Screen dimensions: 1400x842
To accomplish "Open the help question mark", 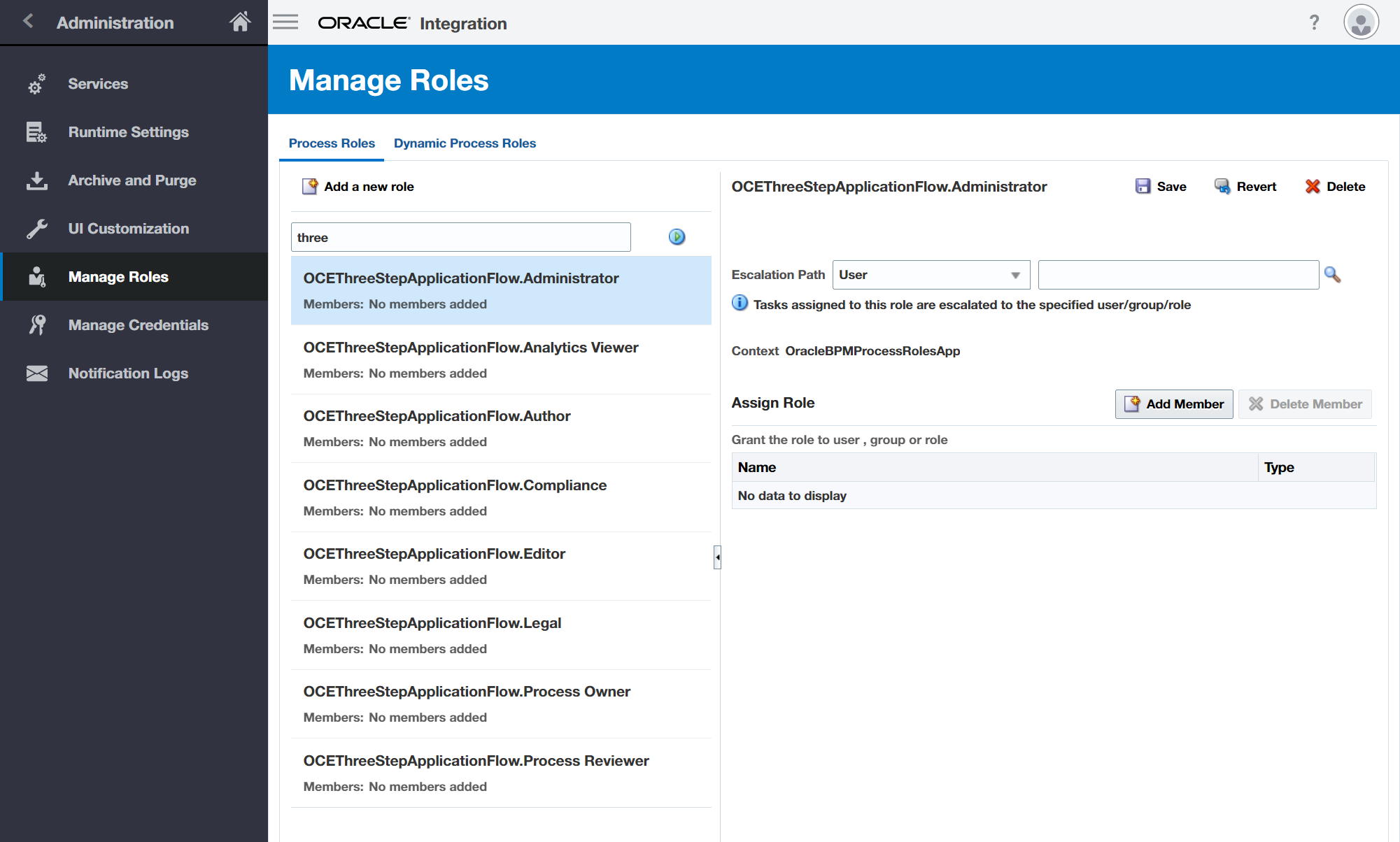I will tap(1314, 22).
